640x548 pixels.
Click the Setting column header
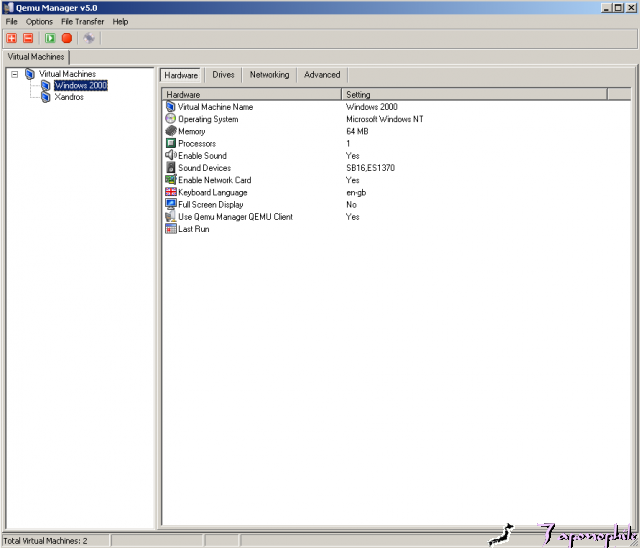click(475, 94)
